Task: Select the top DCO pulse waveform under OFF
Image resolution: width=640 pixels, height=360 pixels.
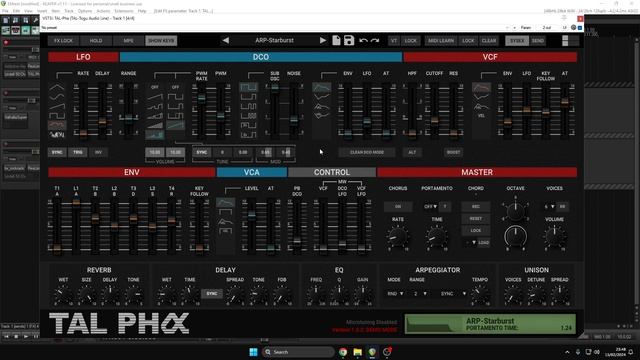Action: pyautogui.click(x=176, y=97)
